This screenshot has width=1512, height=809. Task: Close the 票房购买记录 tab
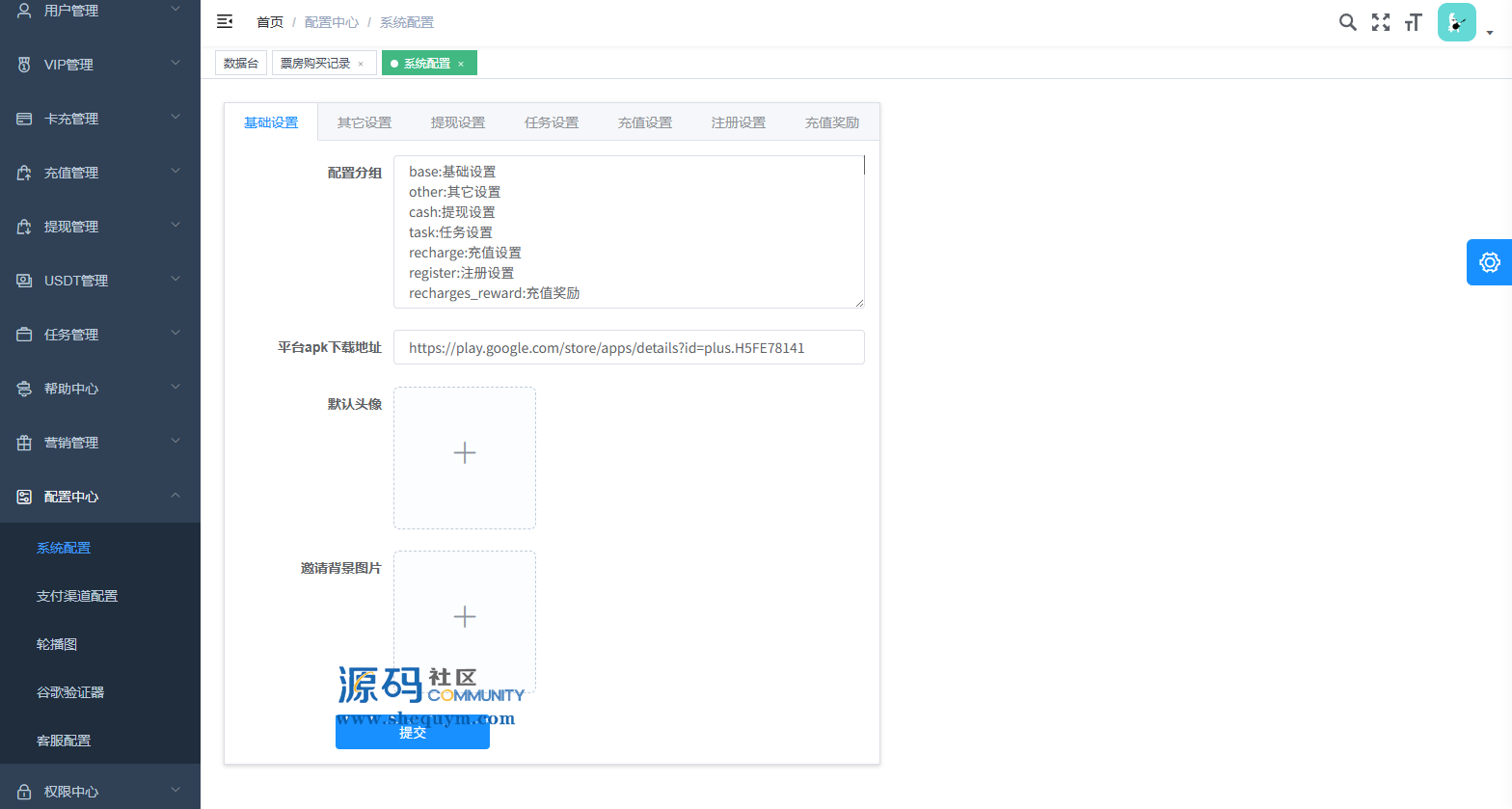coord(361,64)
